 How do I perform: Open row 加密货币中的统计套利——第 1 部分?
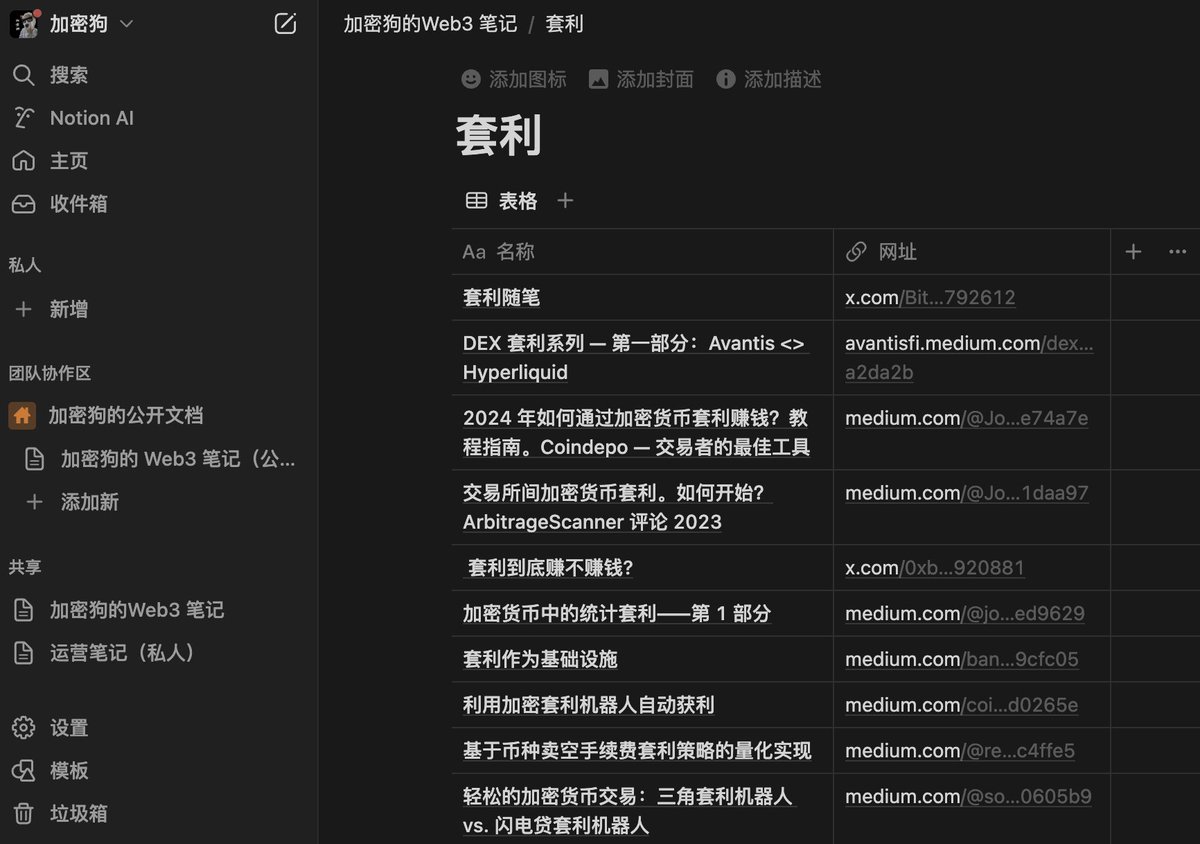pos(617,614)
